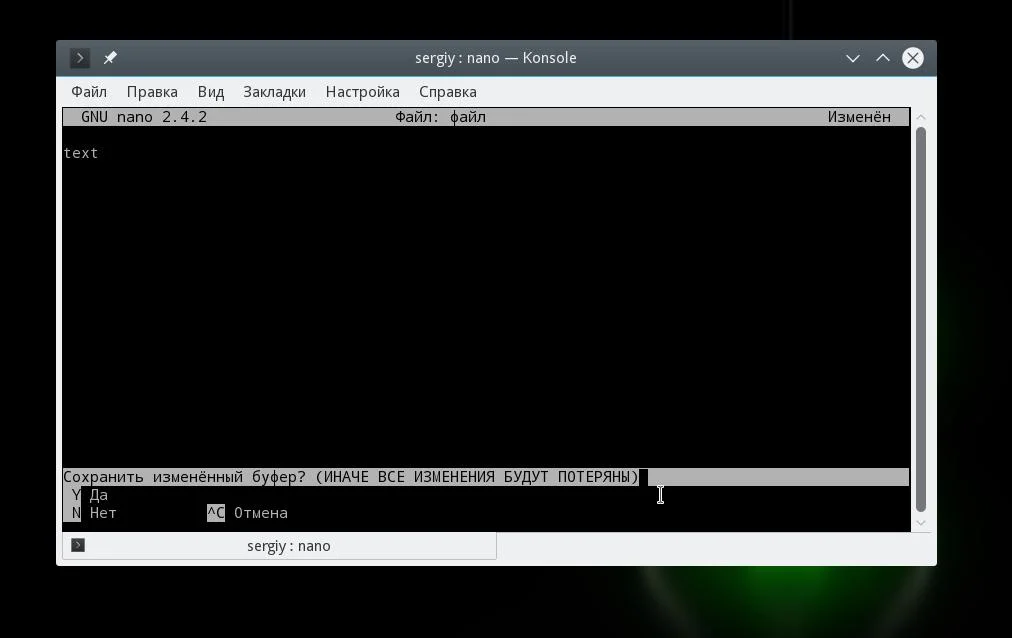Select the 'sergiy : nano' tab

coord(279,546)
